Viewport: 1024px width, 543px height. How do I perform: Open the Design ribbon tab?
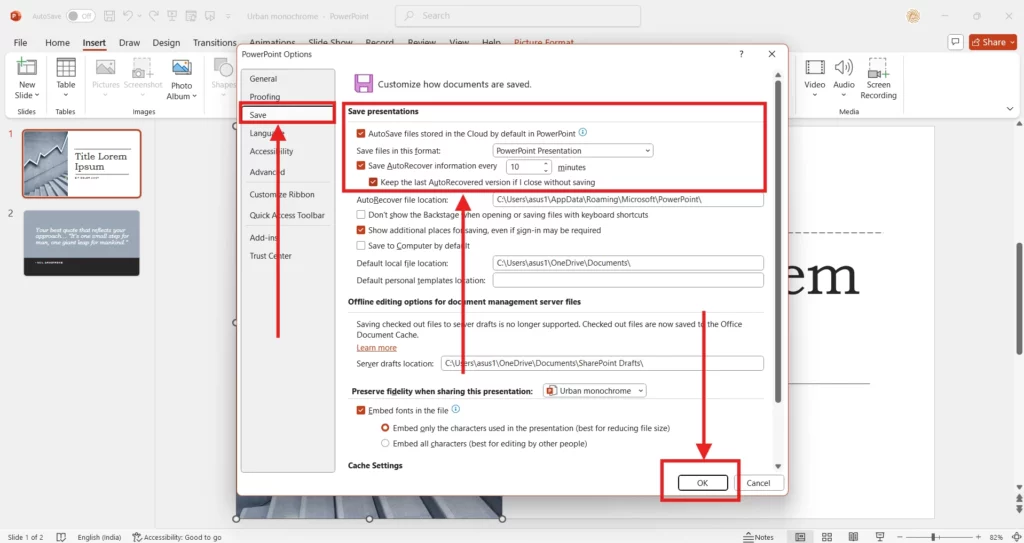(166, 43)
